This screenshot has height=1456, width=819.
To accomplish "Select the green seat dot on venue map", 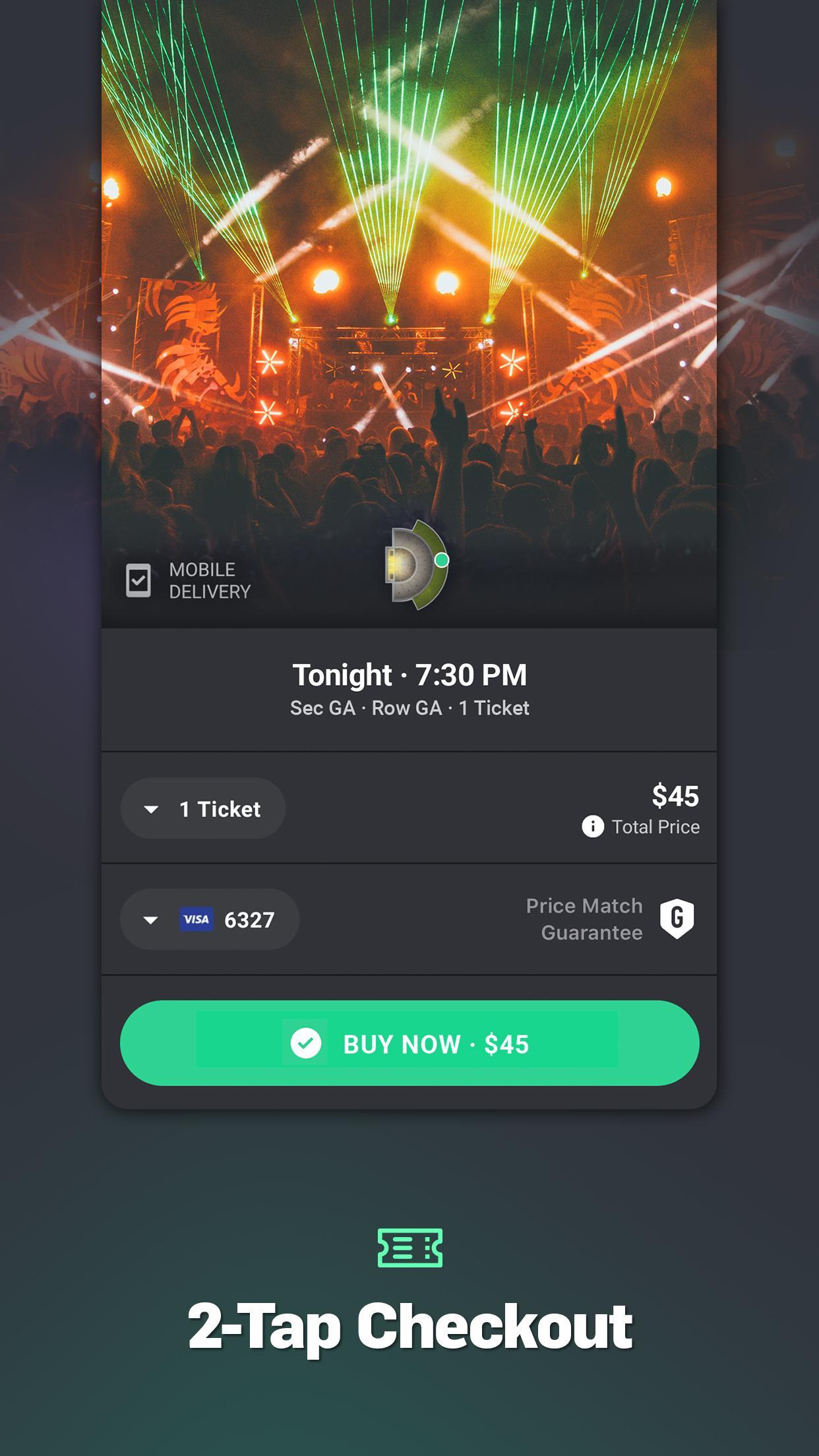I will [x=442, y=561].
